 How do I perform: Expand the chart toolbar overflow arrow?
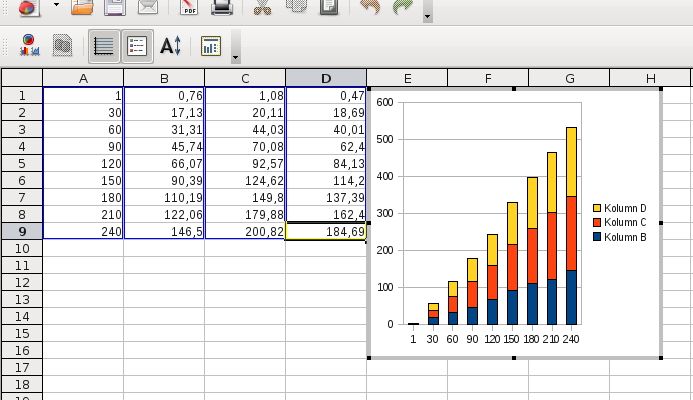[x=236, y=57]
